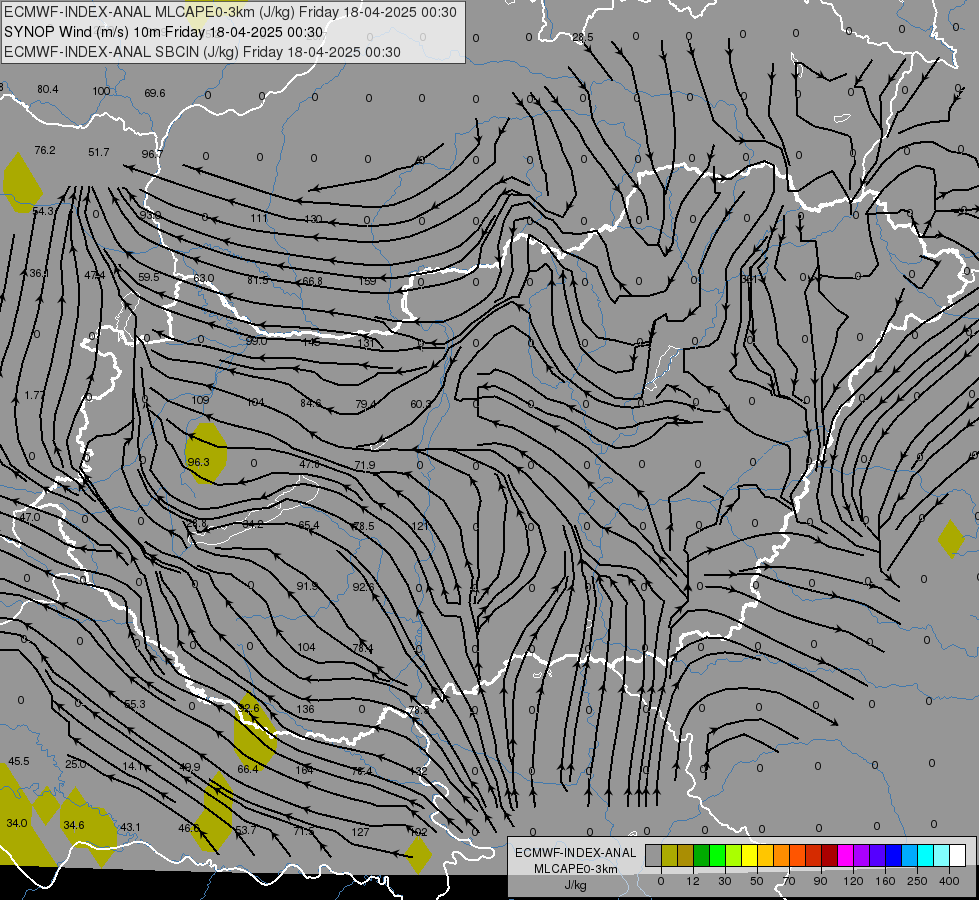Click the map value 136

pyautogui.click(x=305, y=709)
